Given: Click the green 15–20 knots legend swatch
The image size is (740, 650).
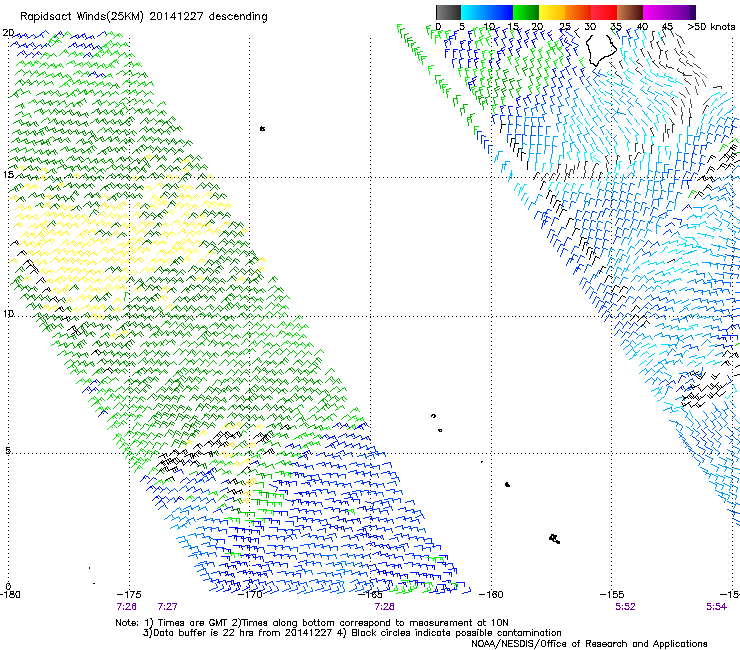Looking at the screenshot, I should click(526, 12).
